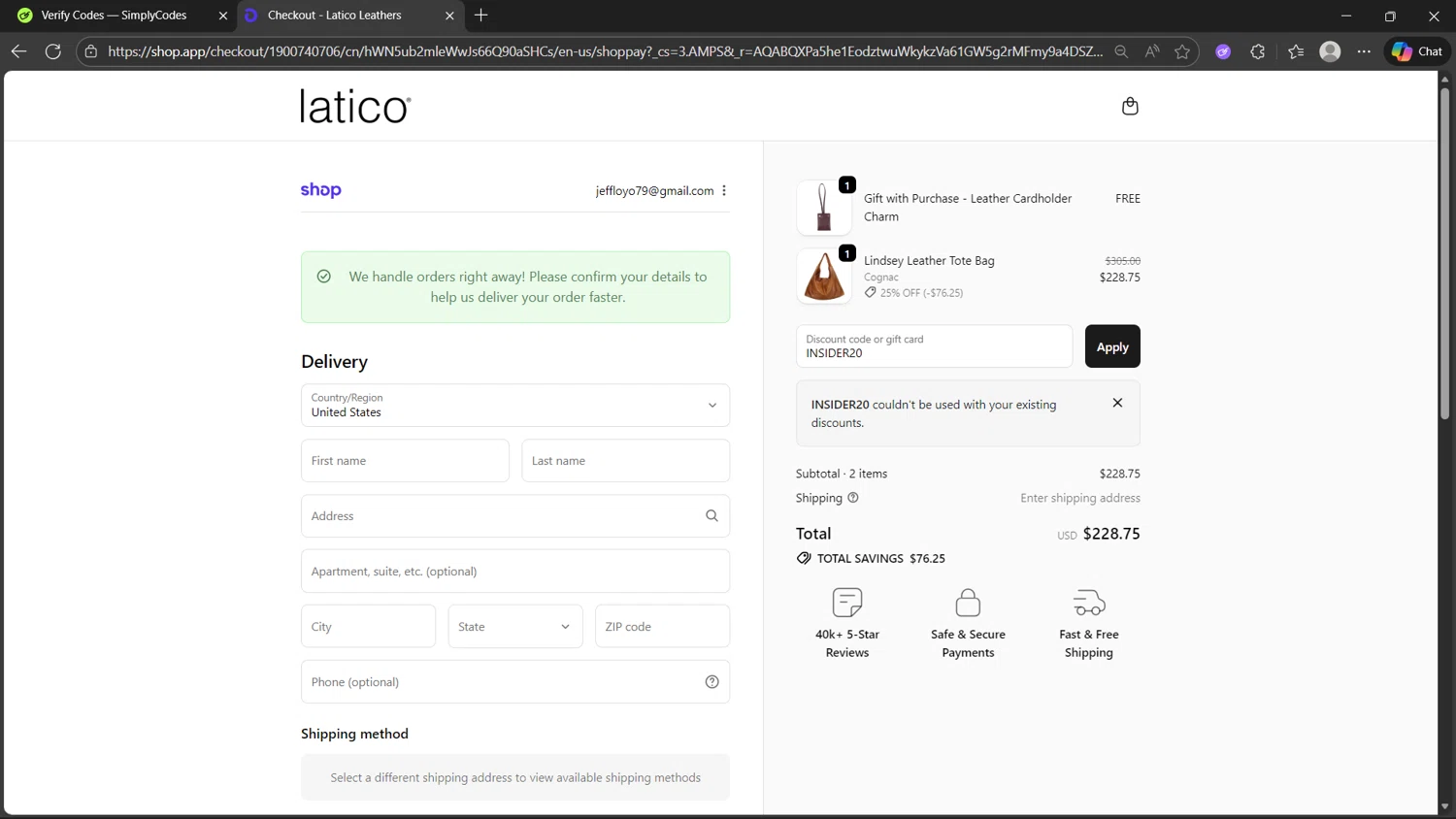The width and height of the screenshot is (1456, 819).
Task: Open the browser profile avatar
Action: coord(1330,51)
